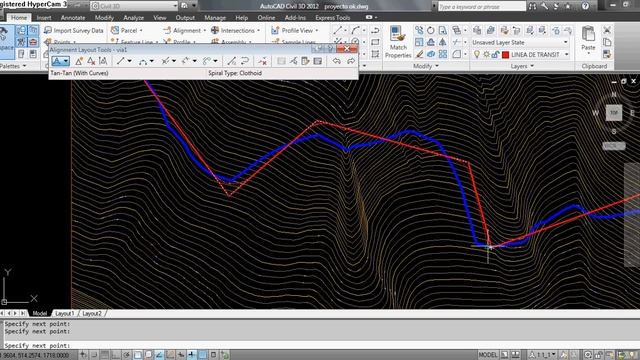
Task: Click the Erase tool in the Modify panel
Action: coord(419,54)
